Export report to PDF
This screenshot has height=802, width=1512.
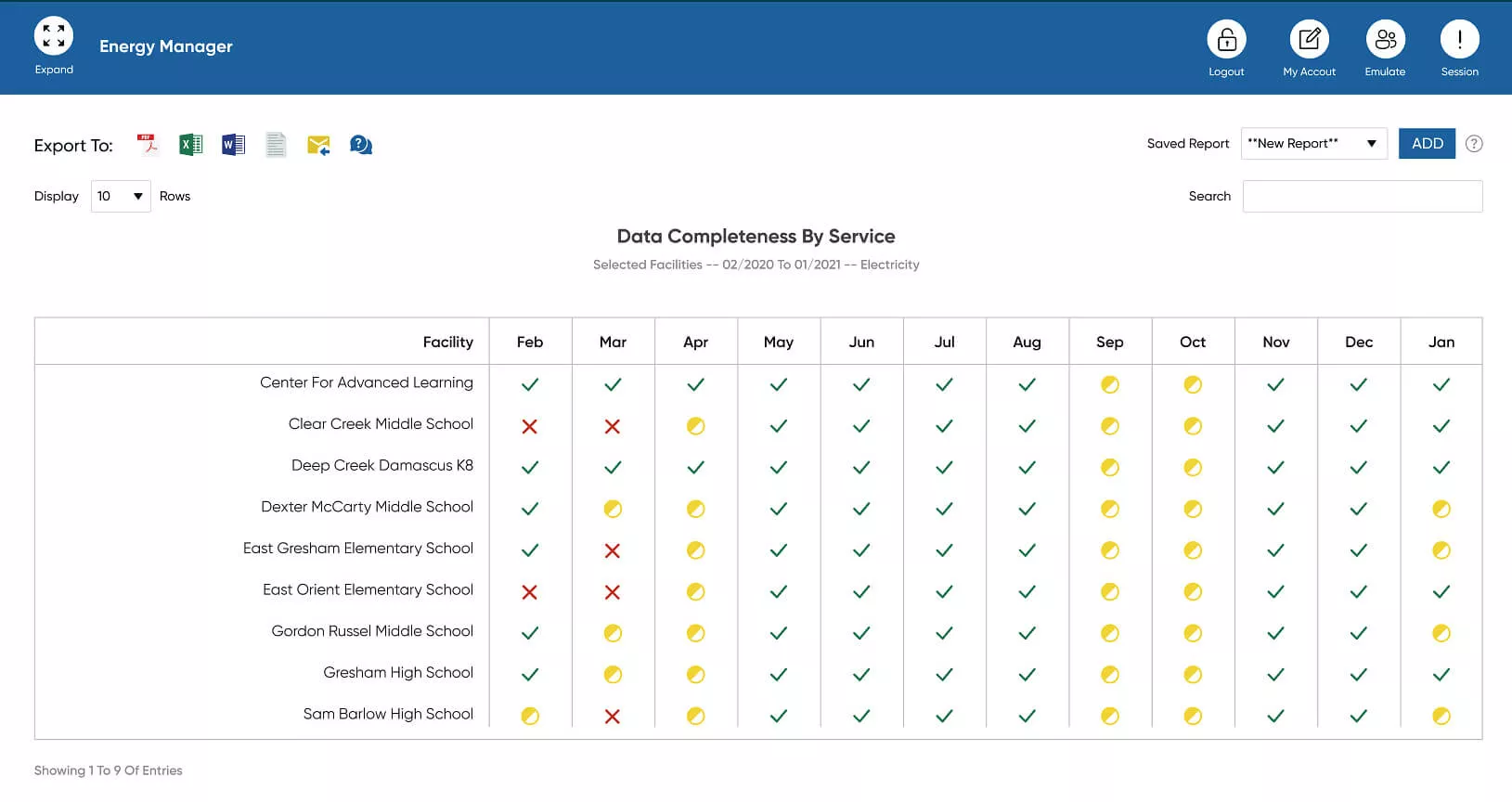148,145
